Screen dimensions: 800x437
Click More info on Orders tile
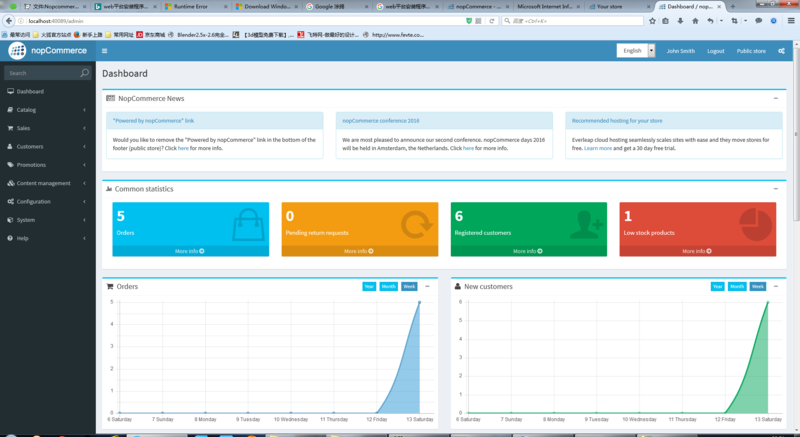[x=185, y=251]
